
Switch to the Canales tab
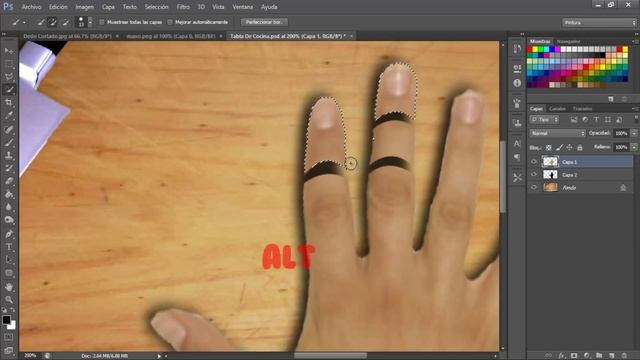[557, 109]
